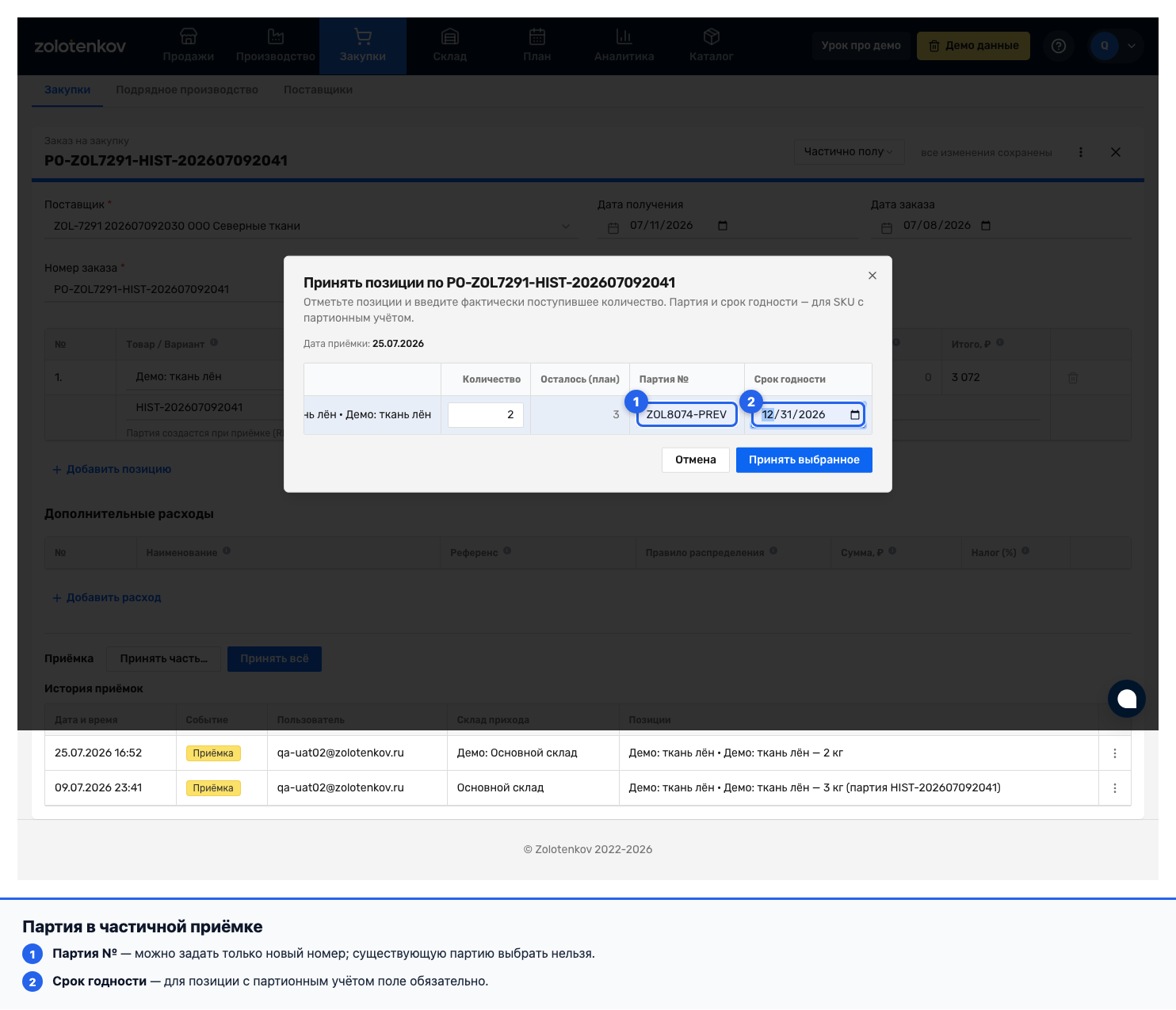Image resolution: width=1176 pixels, height=1010 pixels.
Task: Open three-dot menu for 25.07.2026 receipt
Action: [1115, 753]
